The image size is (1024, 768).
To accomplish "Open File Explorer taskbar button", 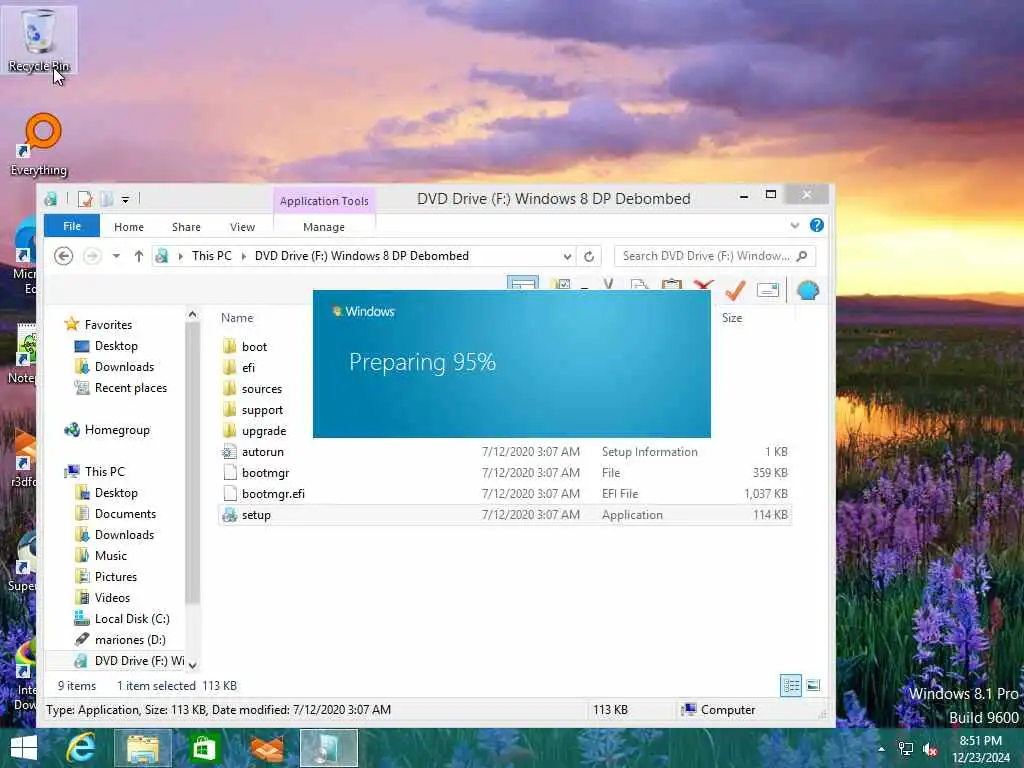I will coord(142,748).
